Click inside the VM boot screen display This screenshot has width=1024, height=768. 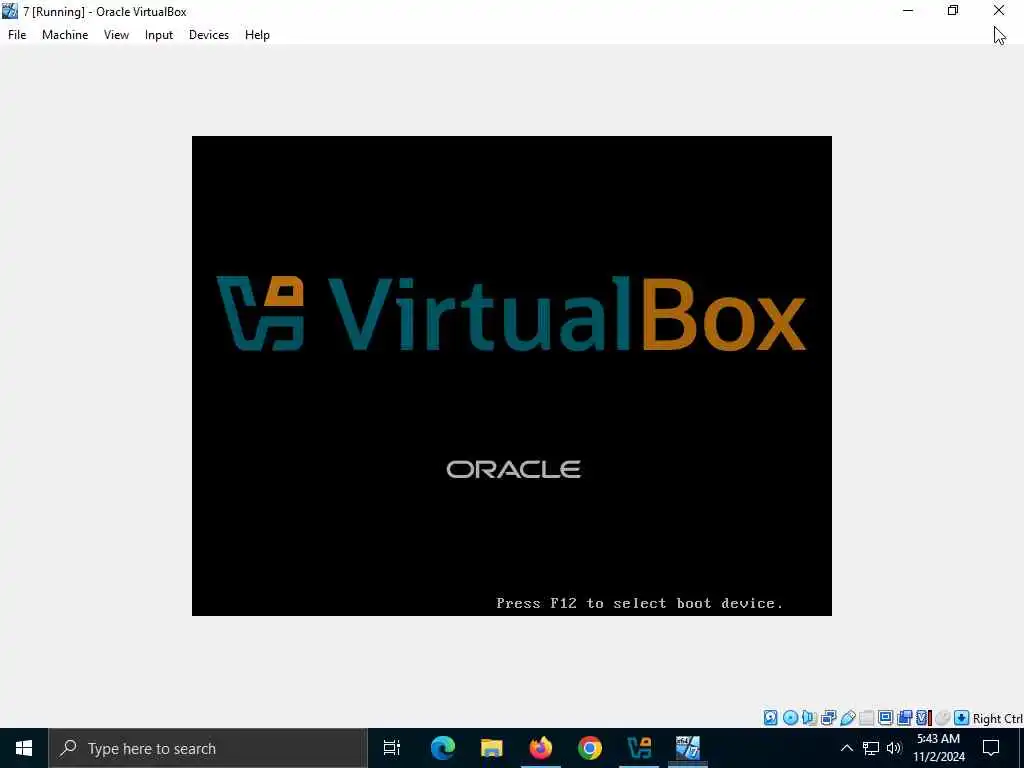511,376
